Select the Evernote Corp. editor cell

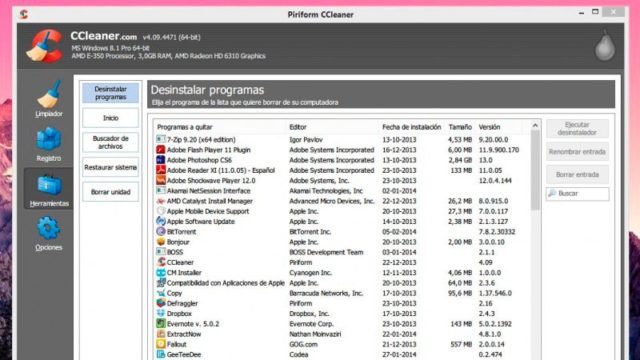click(311, 324)
